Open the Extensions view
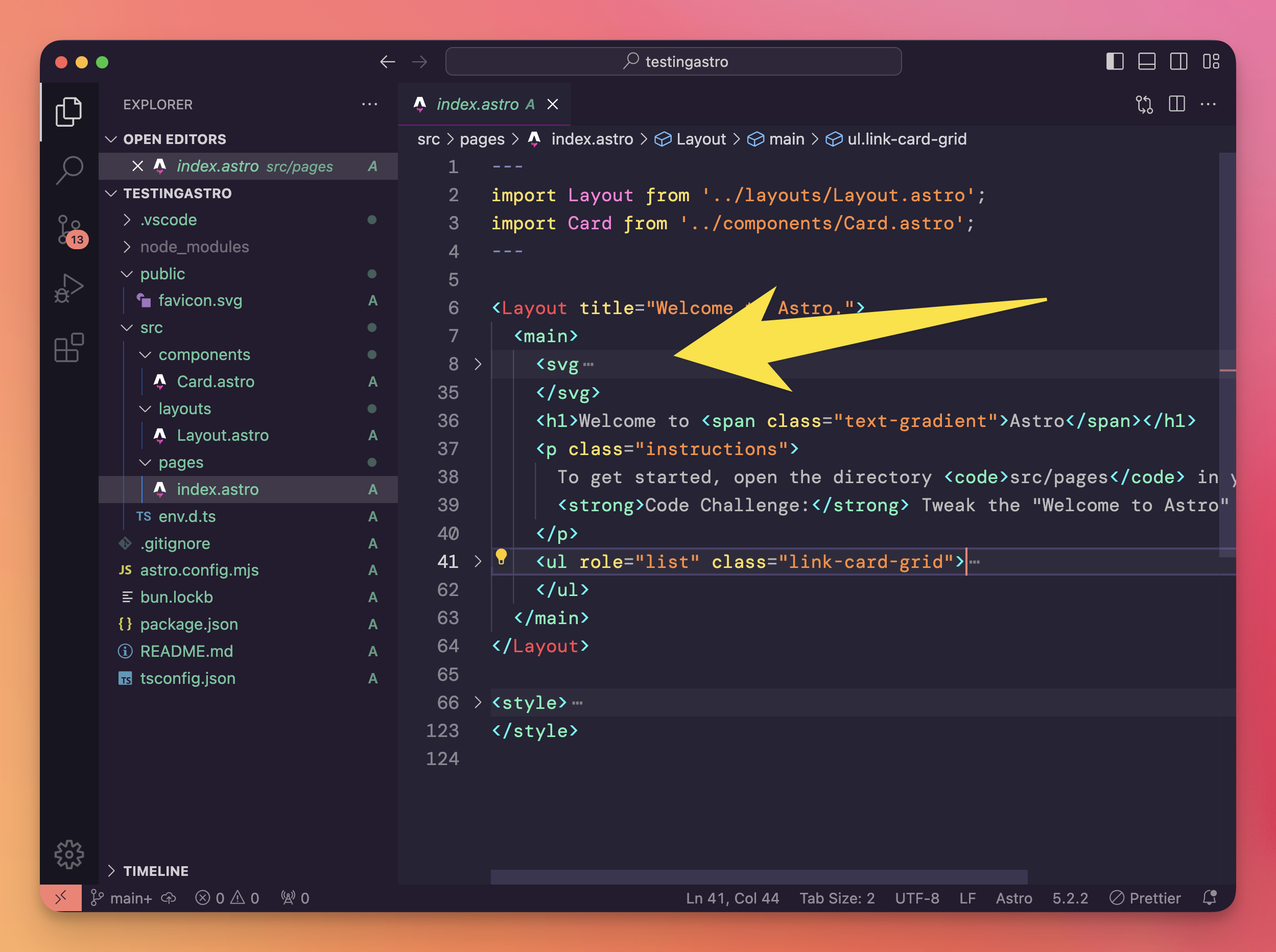Image resolution: width=1276 pixels, height=952 pixels. (x=69, y=347)
